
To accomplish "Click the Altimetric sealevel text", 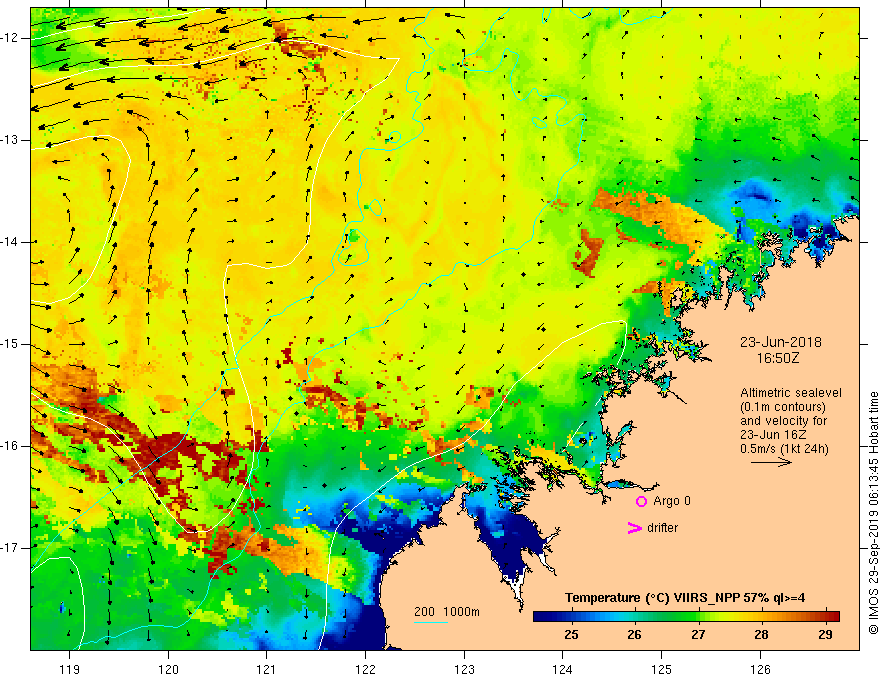I will pyautogui.click(x=791, y=393).
